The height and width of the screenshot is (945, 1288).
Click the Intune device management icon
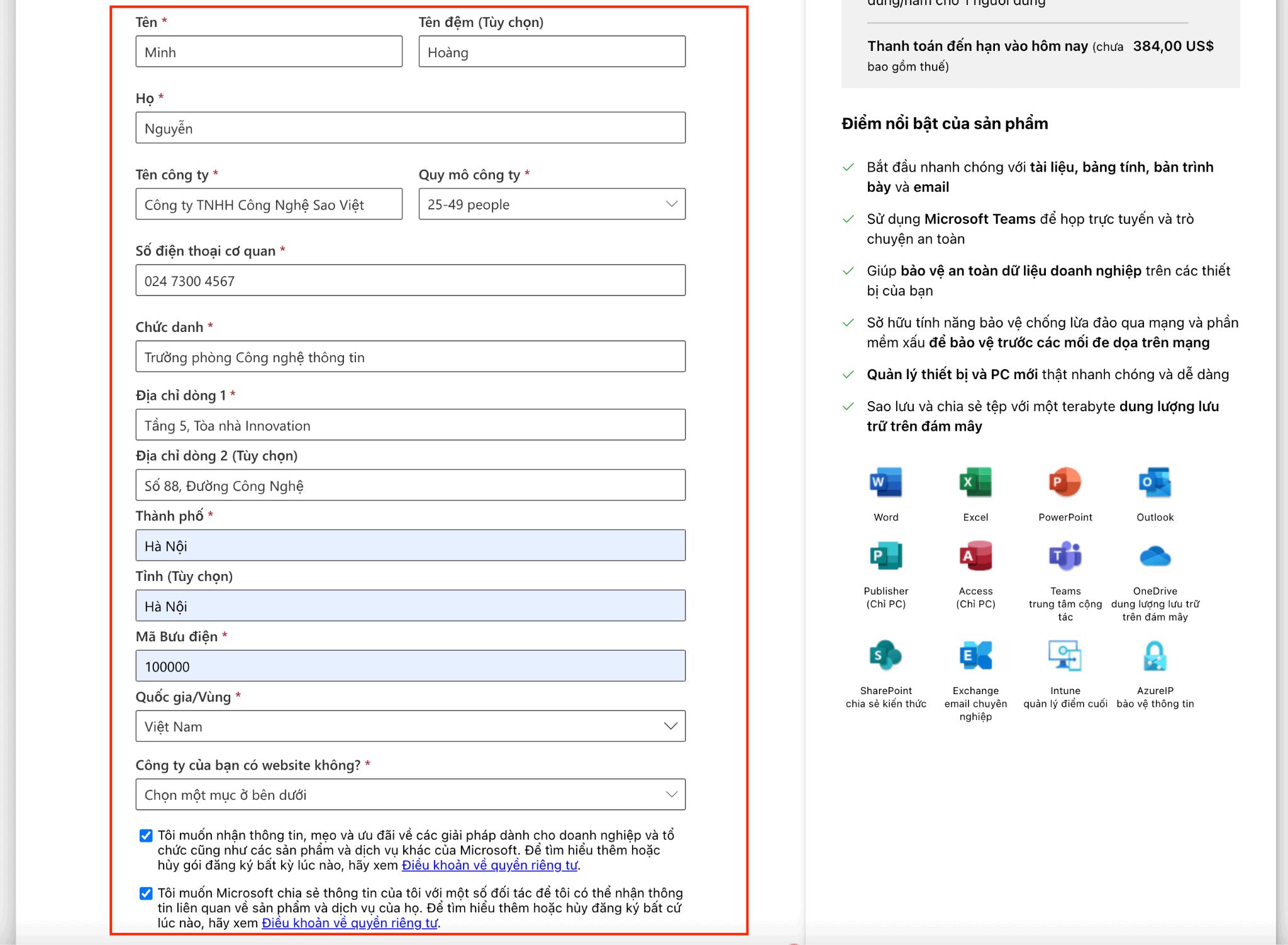pos(1065,656)
